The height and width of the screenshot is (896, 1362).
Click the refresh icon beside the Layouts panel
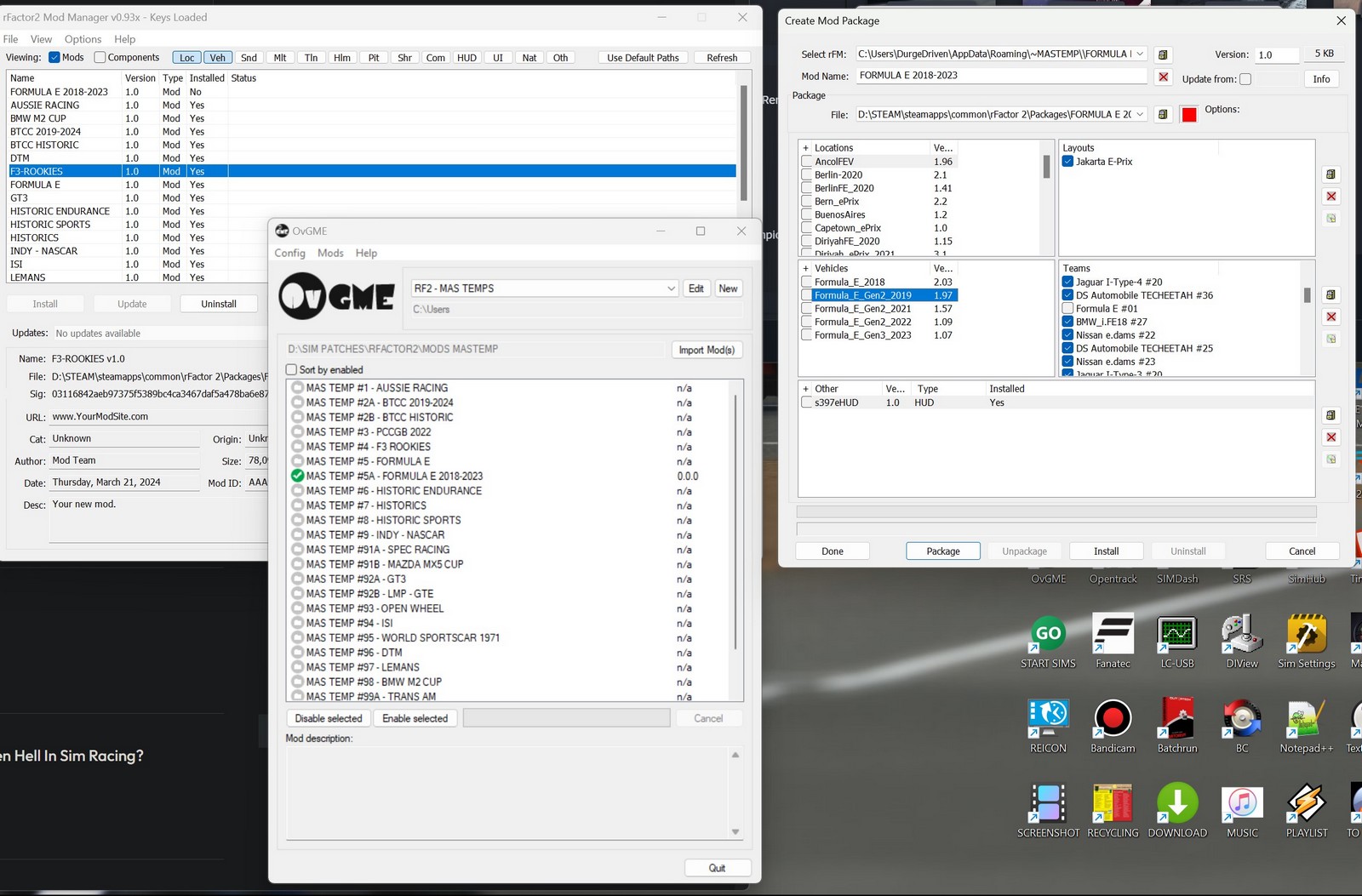[x=1331, y=219]
